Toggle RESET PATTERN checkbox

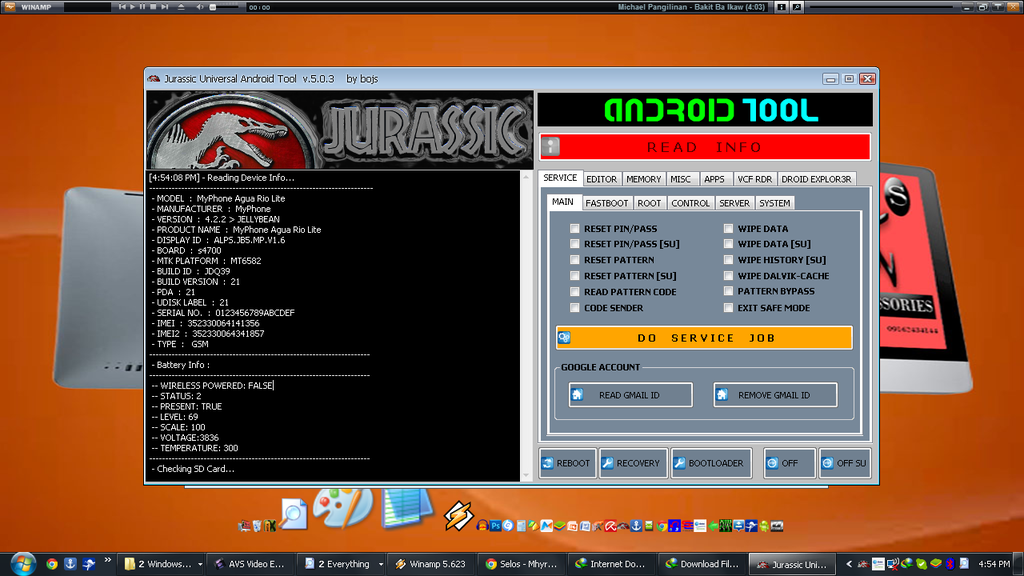575,260
